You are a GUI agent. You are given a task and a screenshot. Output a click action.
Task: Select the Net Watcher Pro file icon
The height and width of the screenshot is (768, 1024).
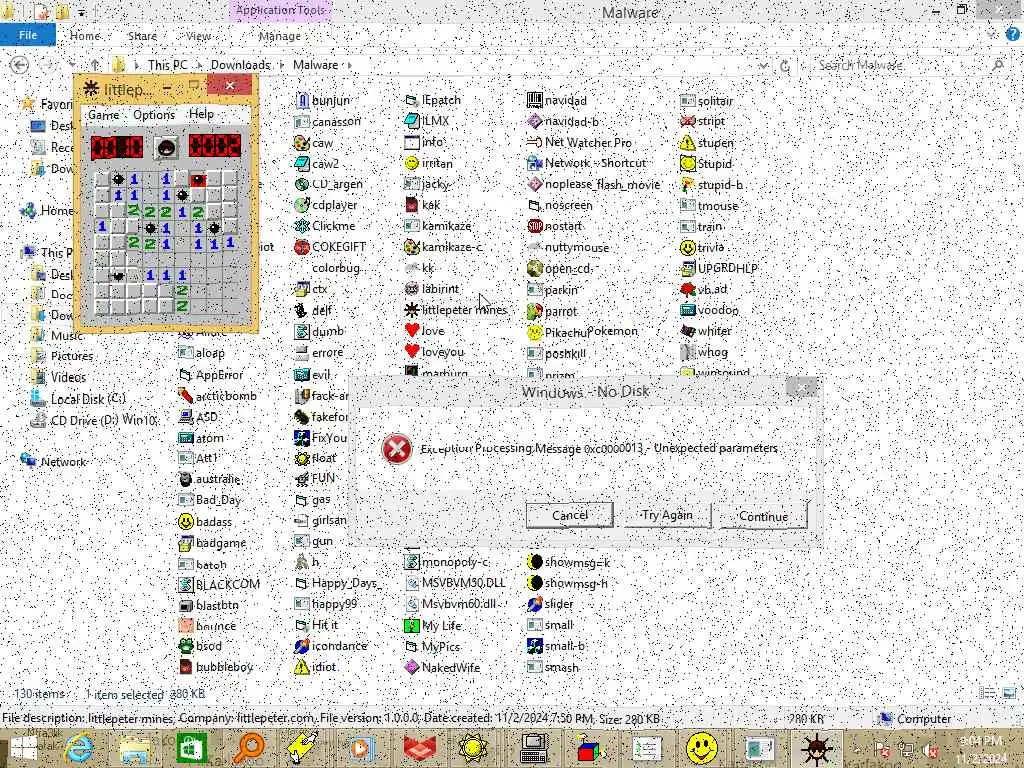coord(535,142)
